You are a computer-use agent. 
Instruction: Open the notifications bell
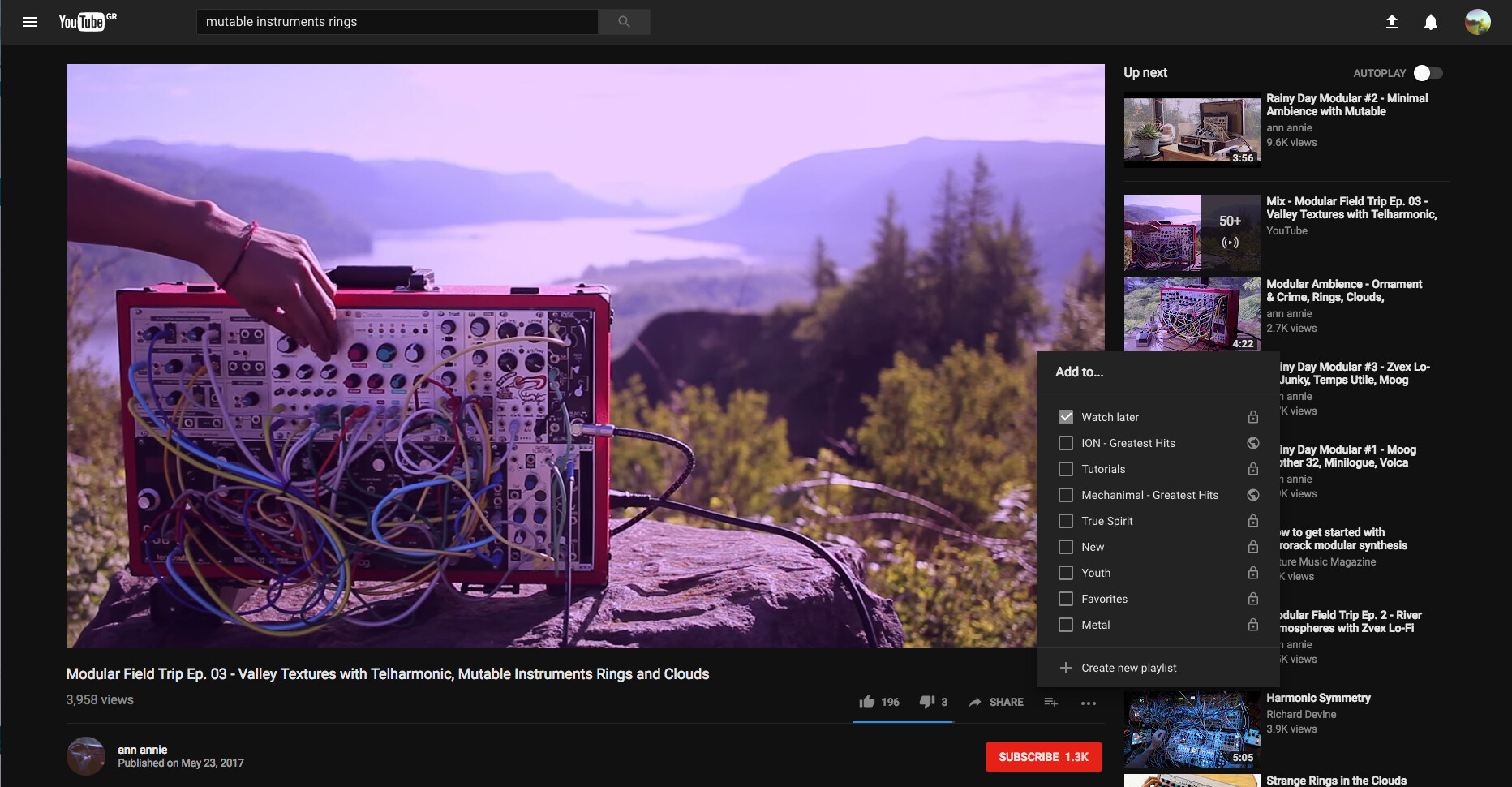coord(1431,22)
